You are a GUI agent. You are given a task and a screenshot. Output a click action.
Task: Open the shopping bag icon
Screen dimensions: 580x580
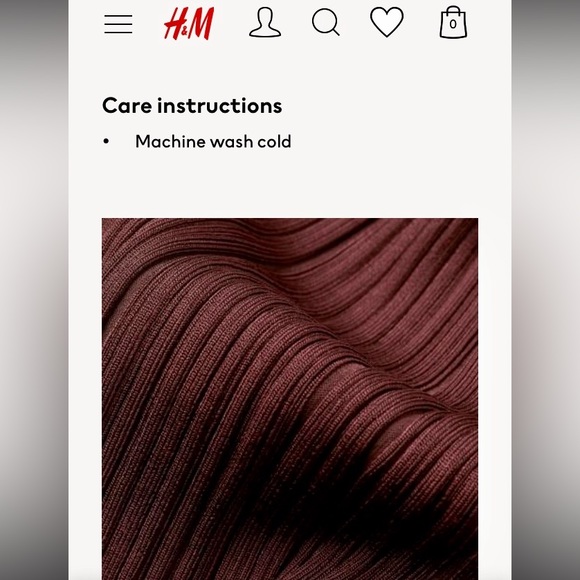(453, 22)
